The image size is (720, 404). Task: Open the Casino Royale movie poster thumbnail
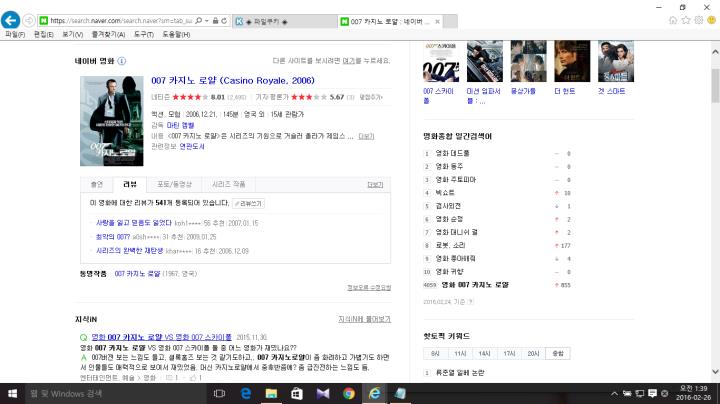[112, 121]
